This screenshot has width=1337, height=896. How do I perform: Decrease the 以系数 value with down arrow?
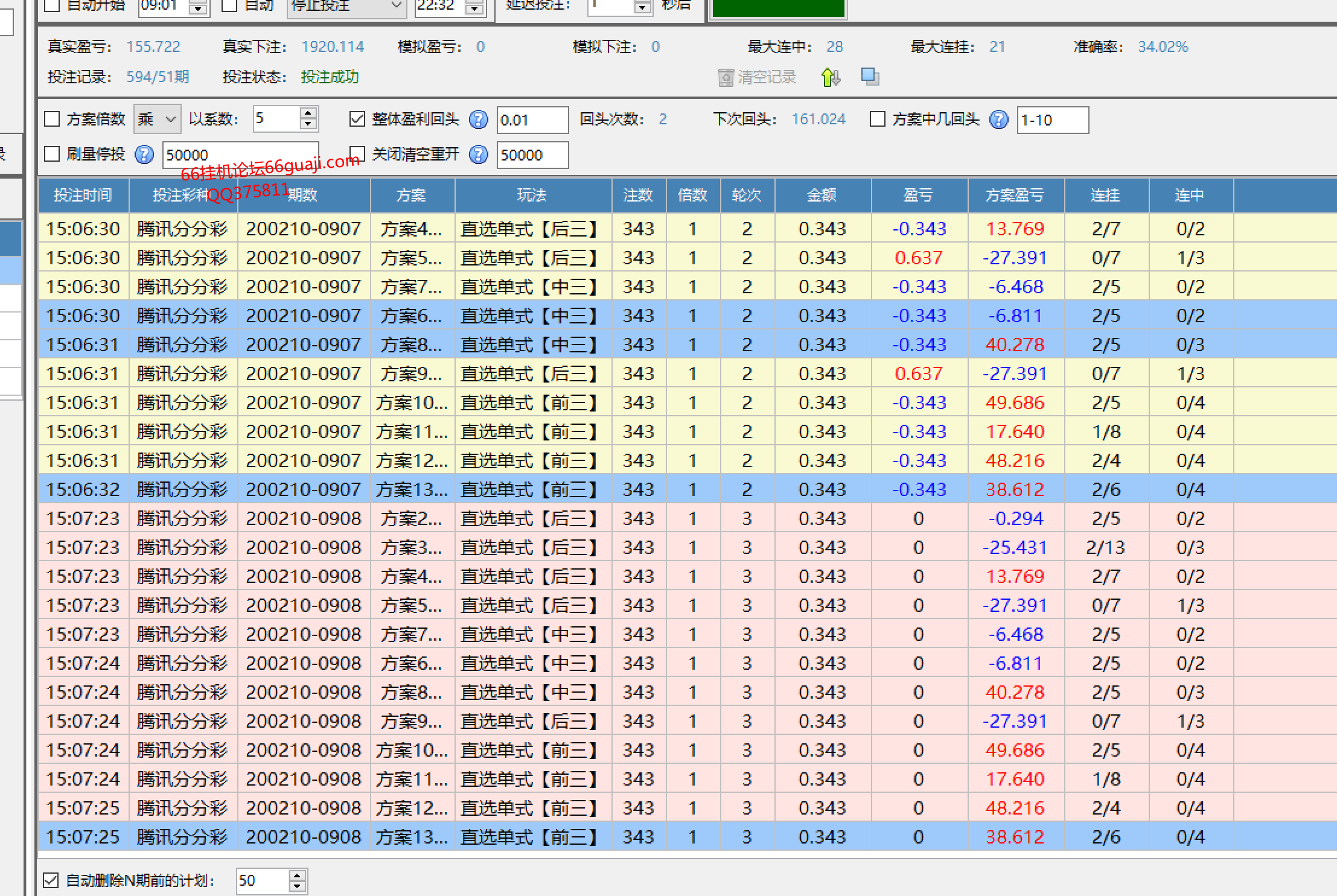tap(308, 125)
